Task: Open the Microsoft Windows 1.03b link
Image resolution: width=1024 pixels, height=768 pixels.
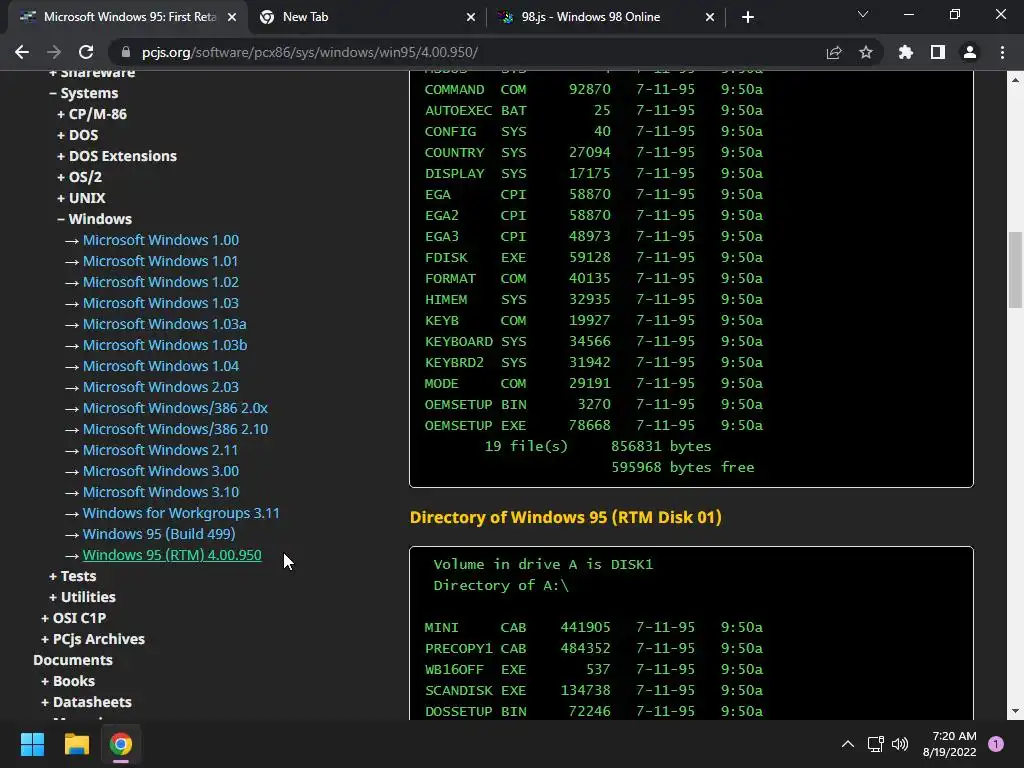Action: coord(165,345)
